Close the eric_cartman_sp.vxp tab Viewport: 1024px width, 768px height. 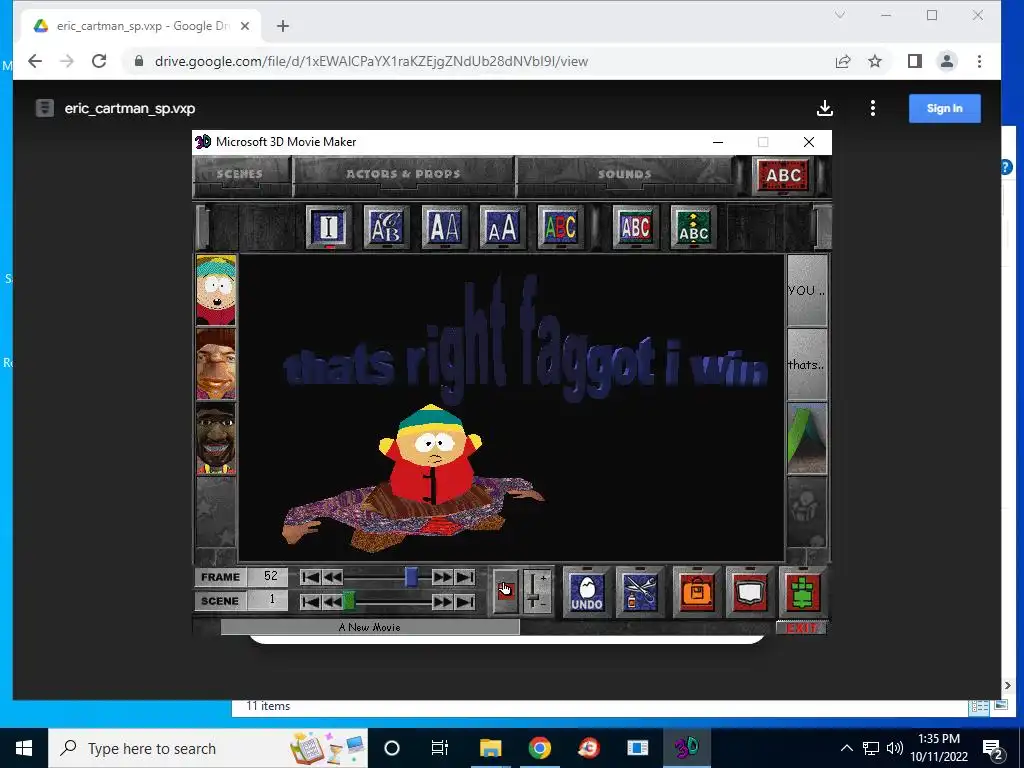pos(245,26)
